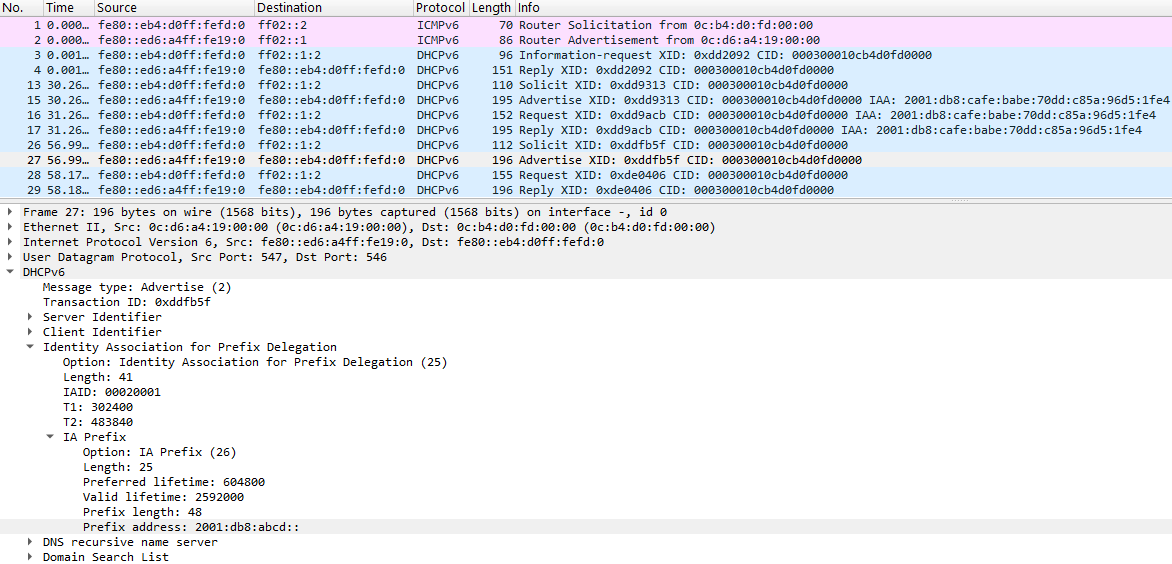Image resolution: width=1172 pixels, height=564 pixels.
Task: Click the pane splitter grip dots
Action: click(959, 200)
